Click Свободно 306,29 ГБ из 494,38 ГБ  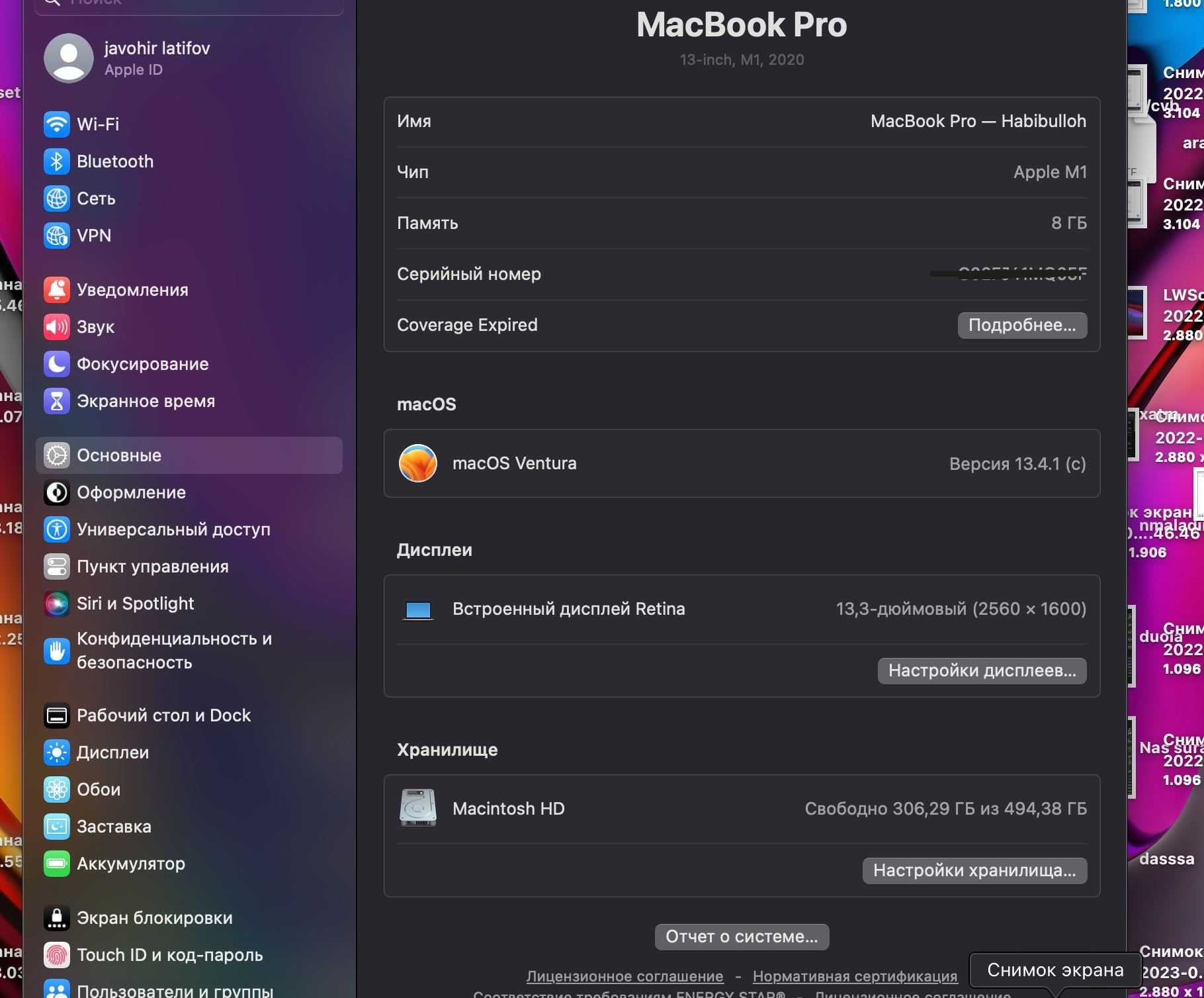pyautogui.click(x=945, y=809)
